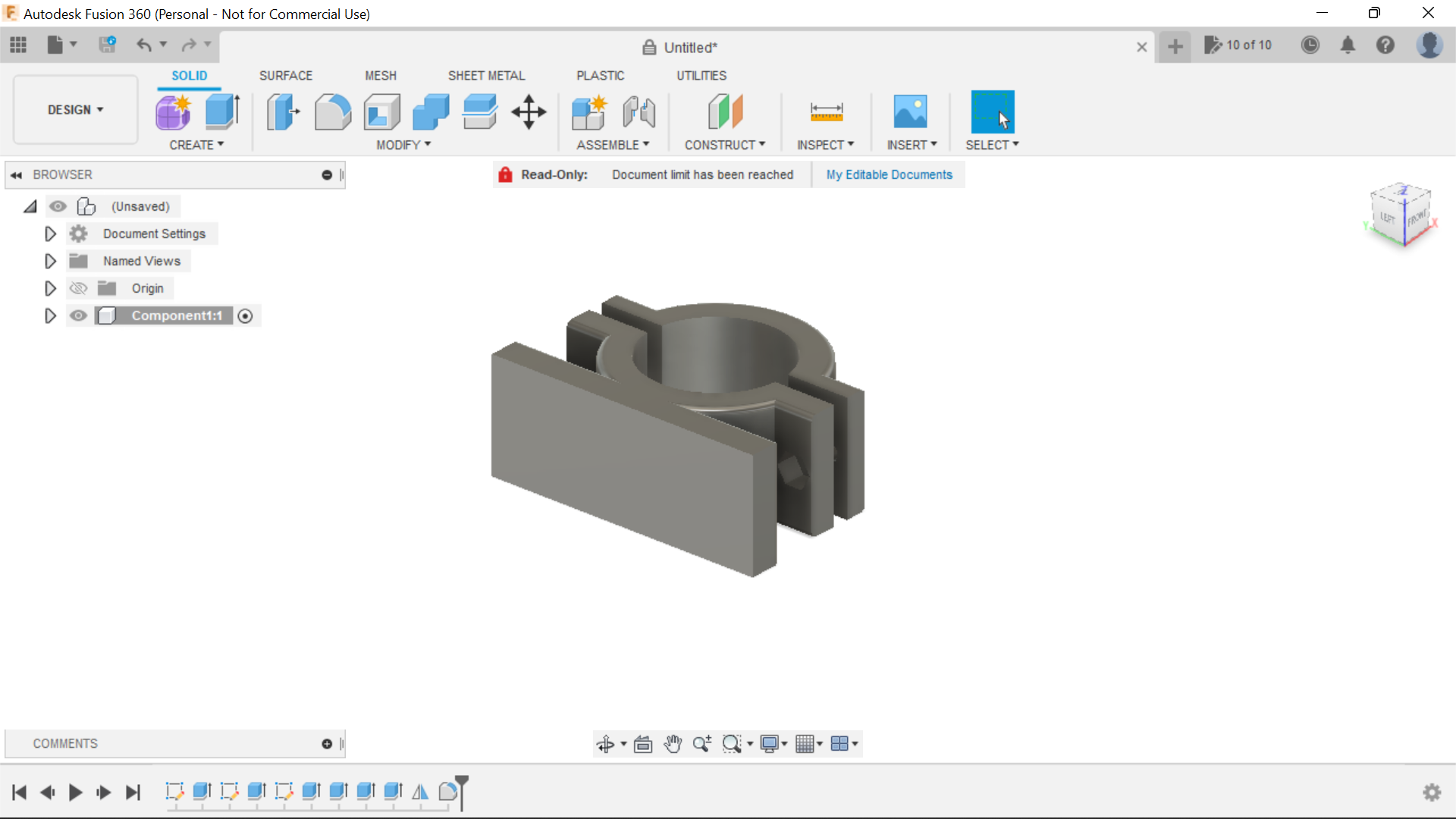The height and width of the screenshot is (819, 1456).
Task: Select the Shell tool
Action: 381,111
